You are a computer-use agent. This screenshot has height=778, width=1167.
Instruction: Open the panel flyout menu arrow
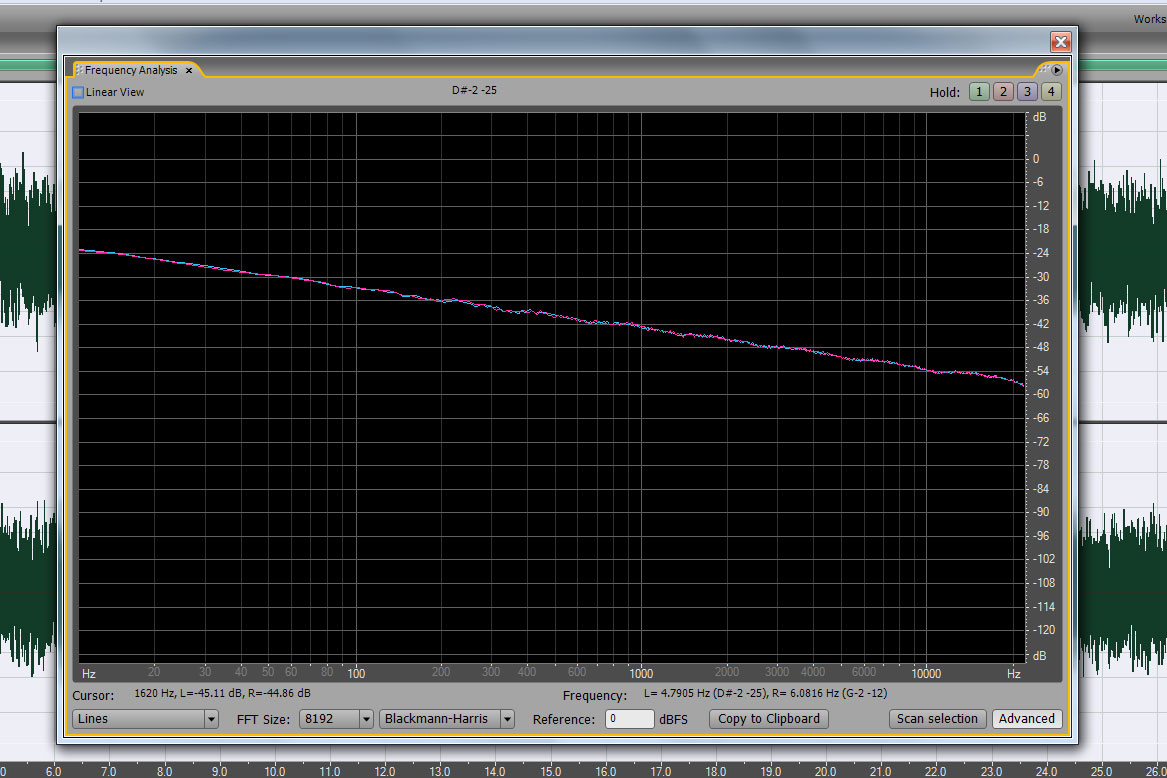pyautogui.click(x=1056, y=70)
